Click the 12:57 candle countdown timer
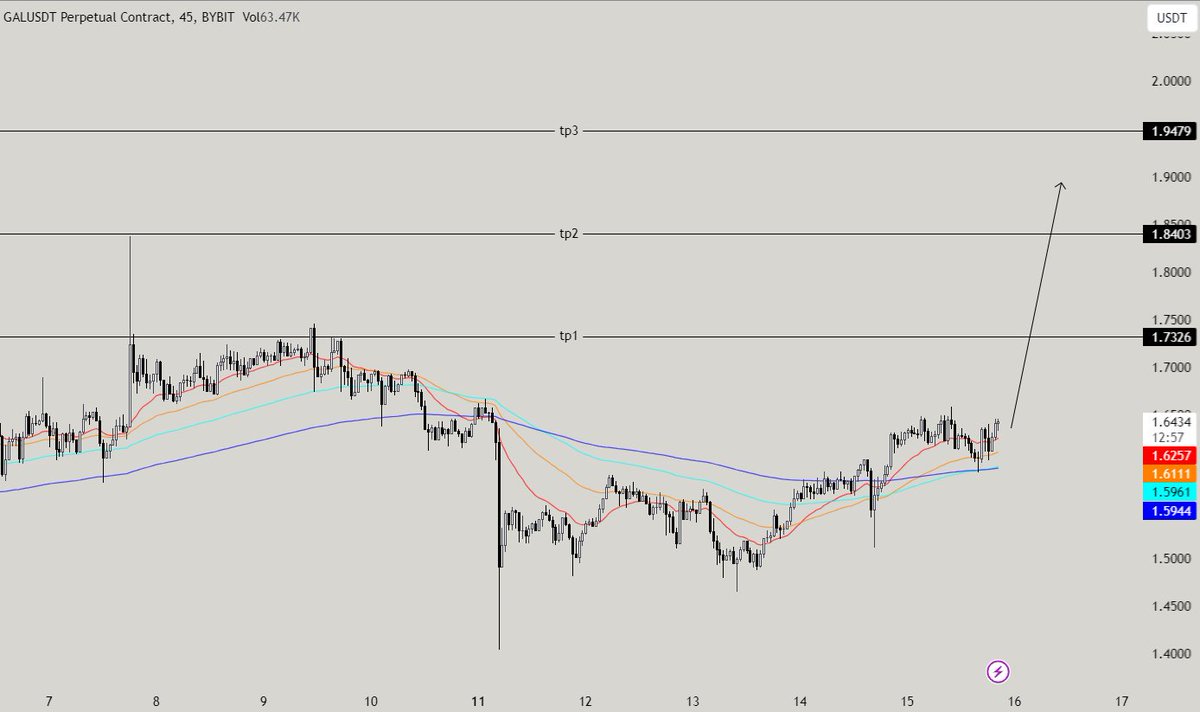 coord(1166,437)
